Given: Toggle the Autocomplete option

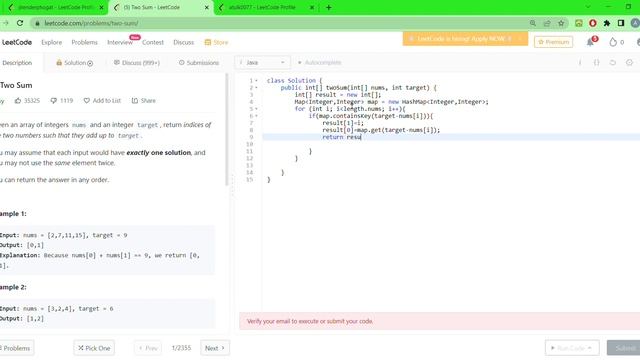Looking at the screenshot, I should pos(319,62).
